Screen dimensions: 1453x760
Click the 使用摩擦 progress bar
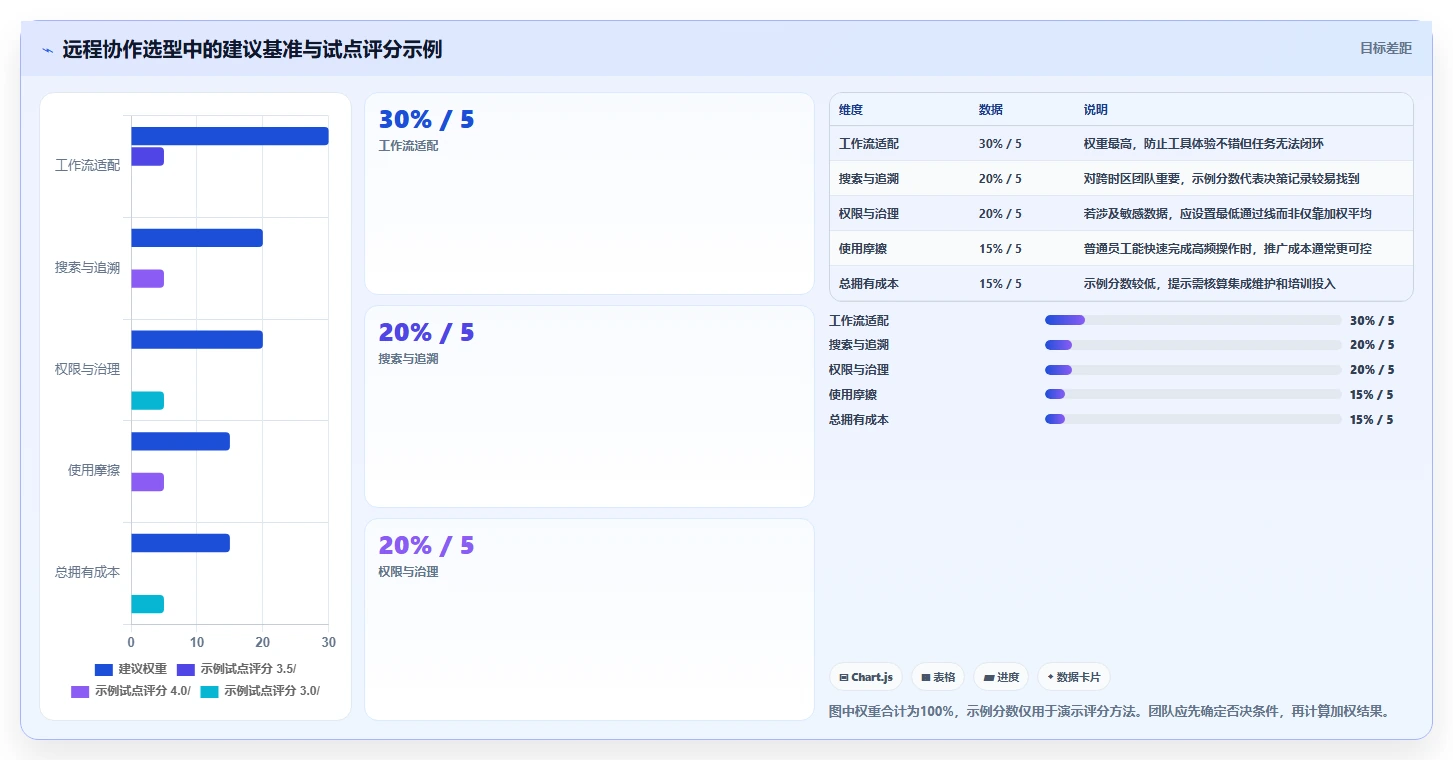1193,394
